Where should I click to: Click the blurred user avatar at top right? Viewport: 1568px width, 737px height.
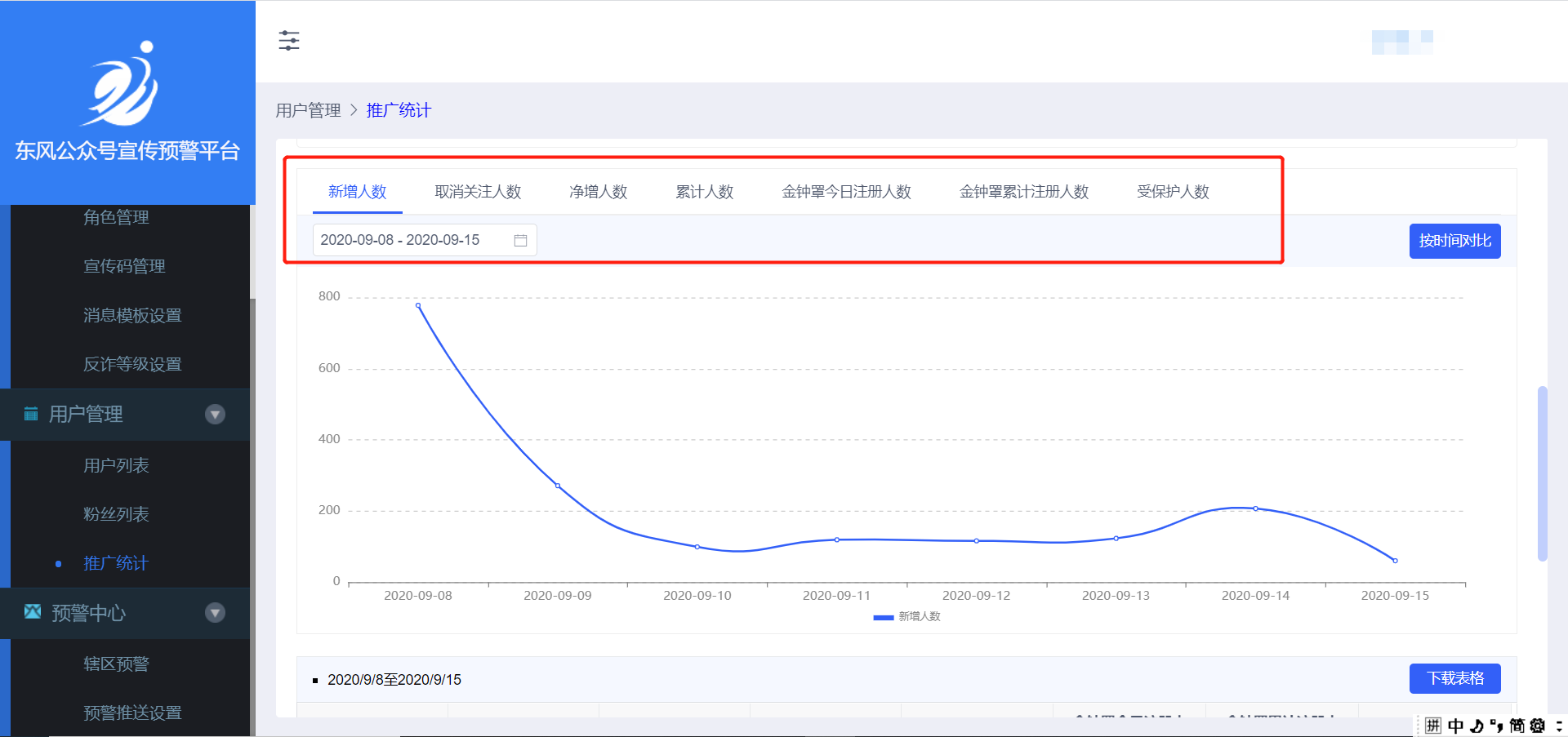coord(1402,42)
